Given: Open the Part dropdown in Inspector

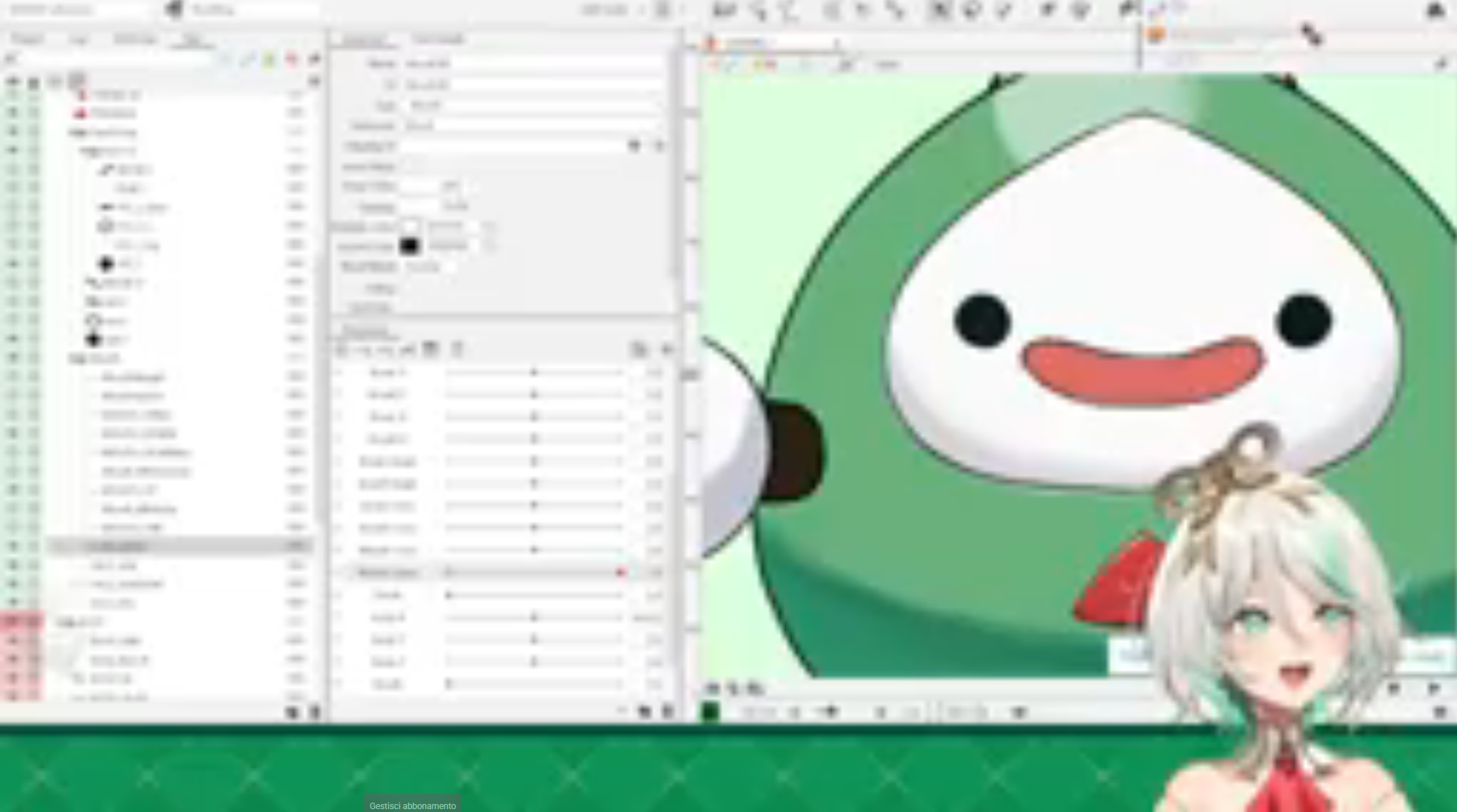Looking at the screenshot, I should (532, 106).
